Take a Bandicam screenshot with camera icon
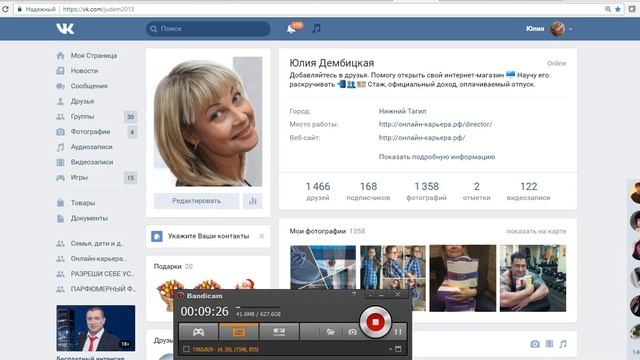Viewport: 640px width, 360px height. (x=352, y=332)
